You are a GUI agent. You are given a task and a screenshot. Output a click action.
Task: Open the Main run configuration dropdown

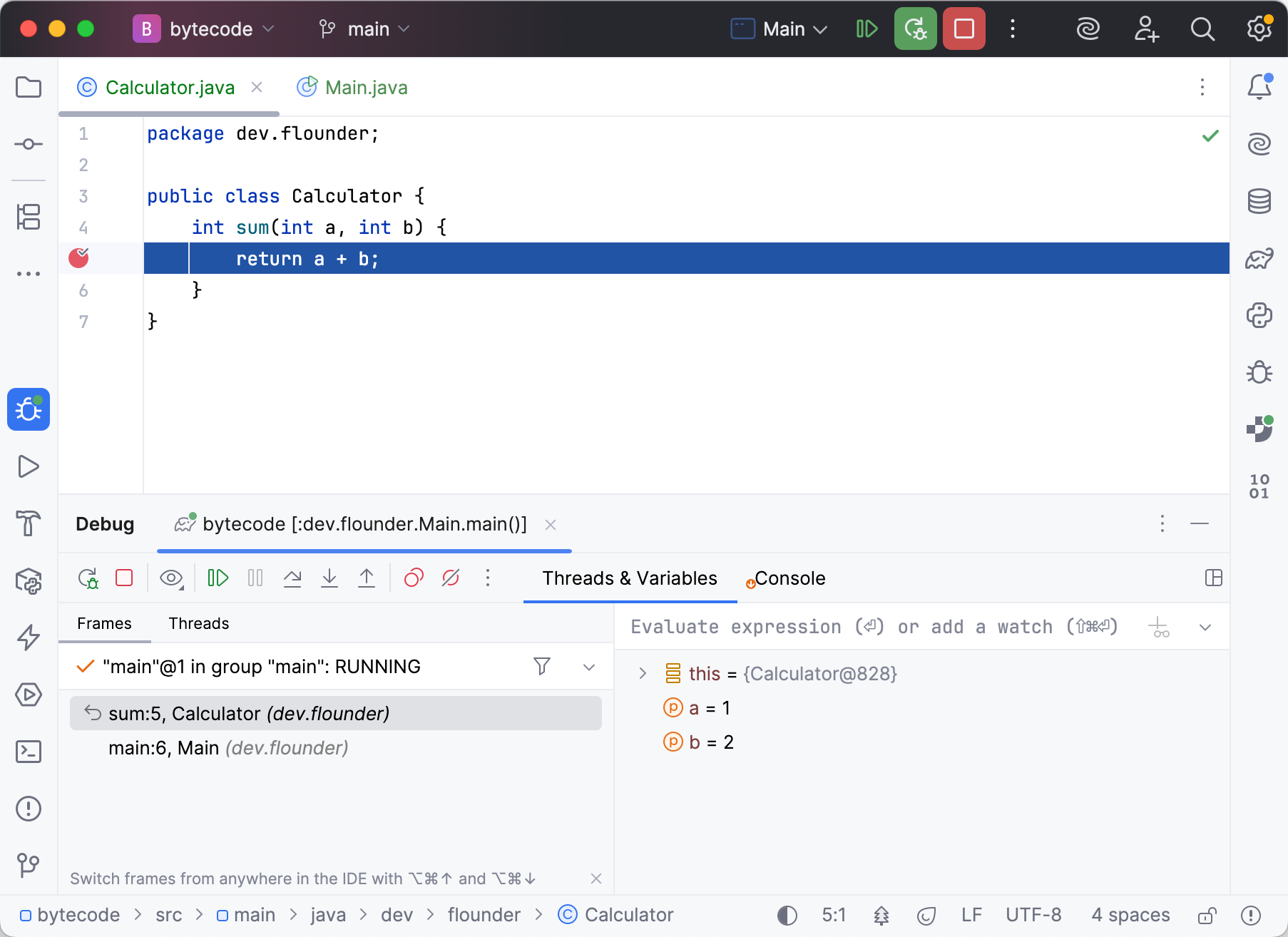pos(780,29)
